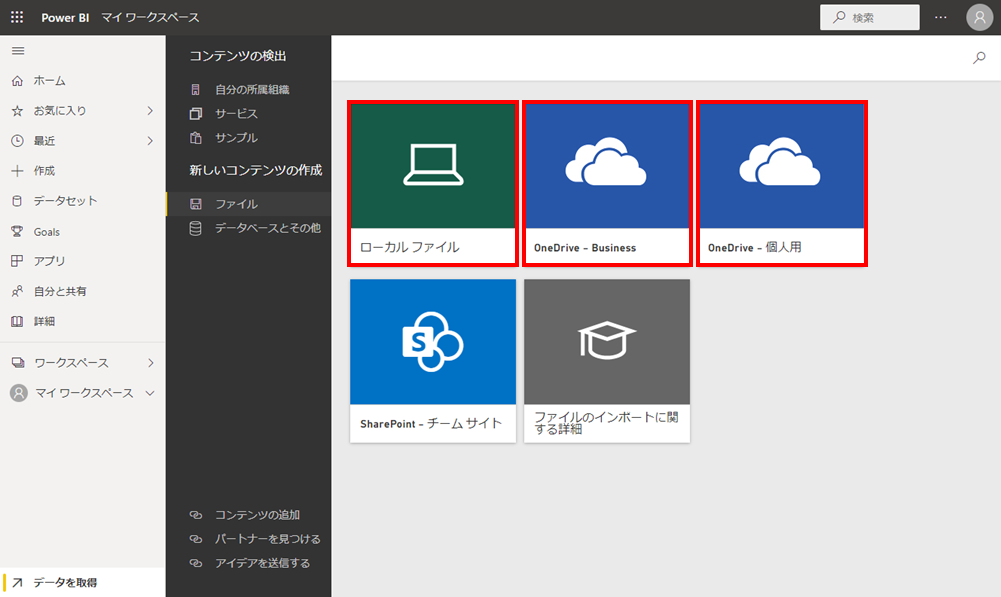Screen dimensions: 1001x597
Task: Click the magnifier icon in content area
Action: (x=979, y=58)
